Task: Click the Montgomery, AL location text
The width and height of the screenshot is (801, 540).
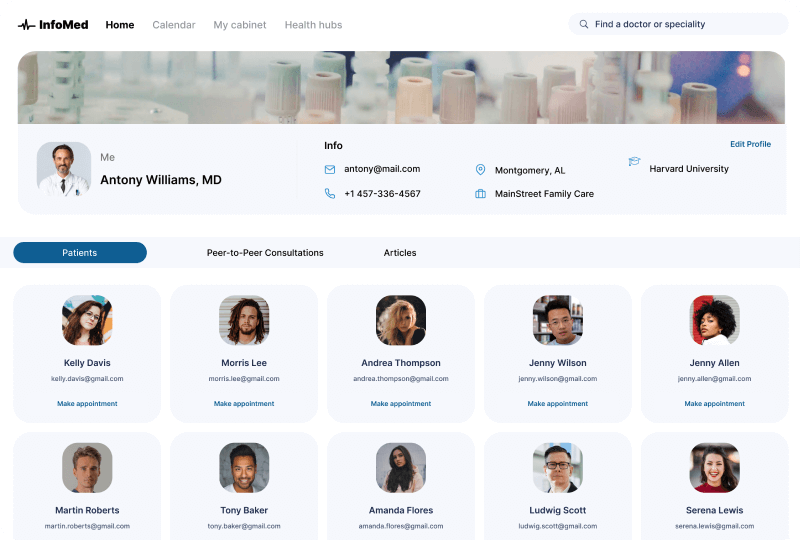Action: tap(530, 171)
